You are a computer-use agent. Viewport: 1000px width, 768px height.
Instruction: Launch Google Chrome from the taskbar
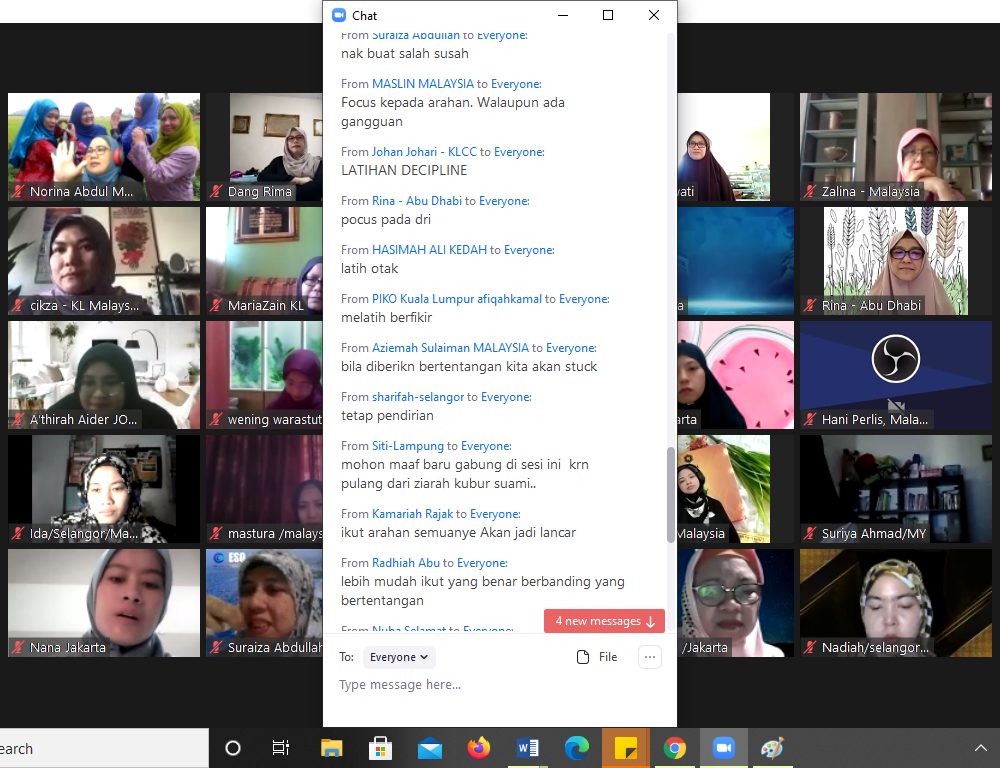click(675, 748)
